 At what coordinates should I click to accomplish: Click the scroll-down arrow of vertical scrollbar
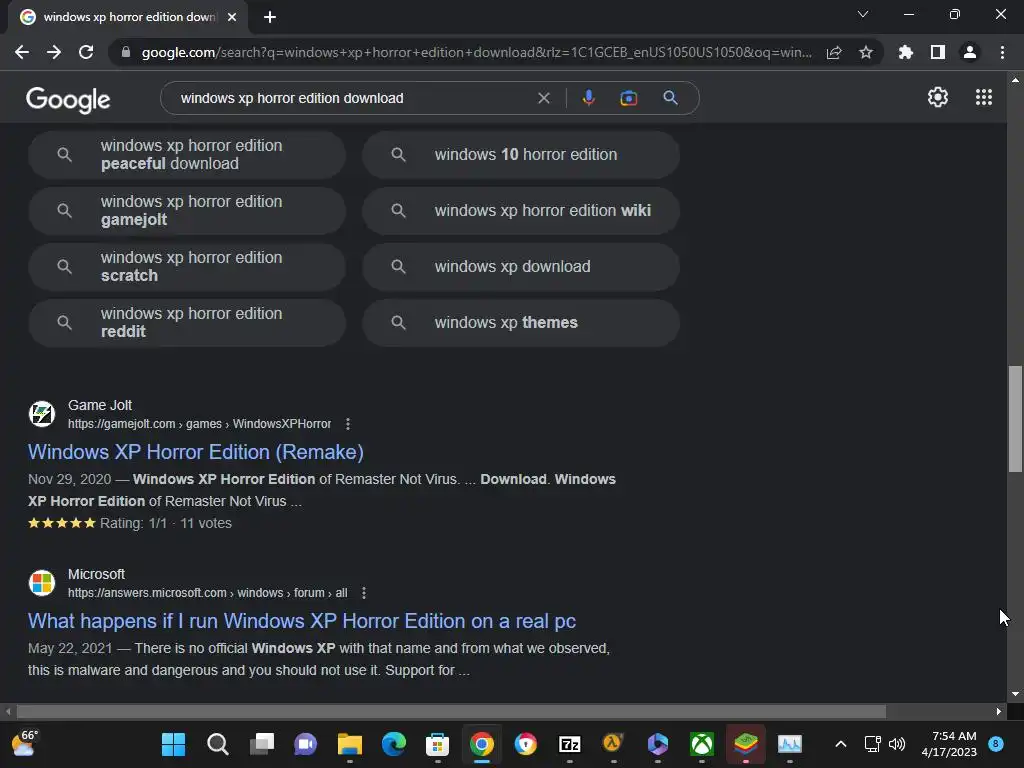click(1015, 694)
